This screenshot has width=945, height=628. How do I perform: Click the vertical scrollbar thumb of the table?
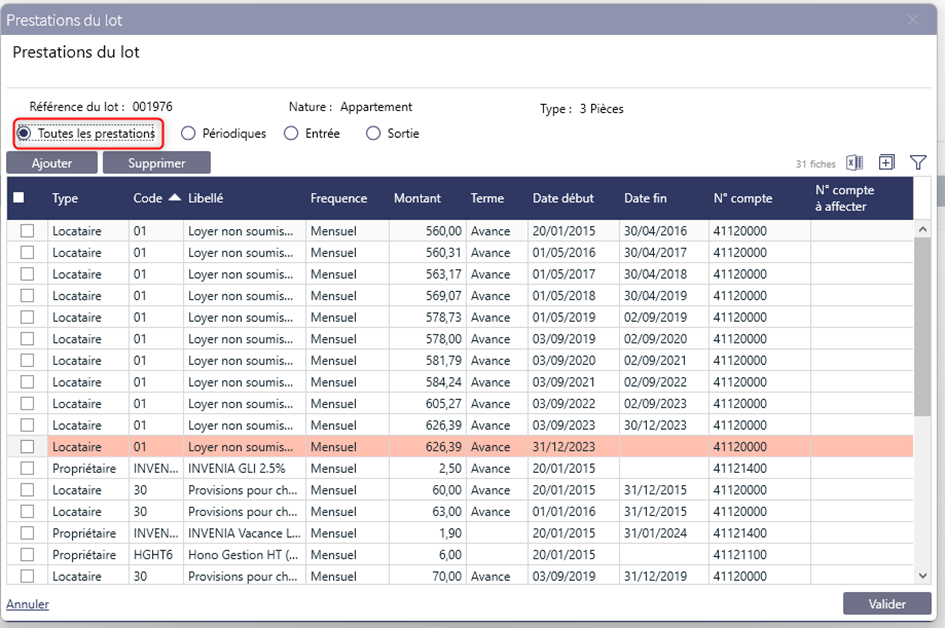pyautogui.click(x=922, y=327)
